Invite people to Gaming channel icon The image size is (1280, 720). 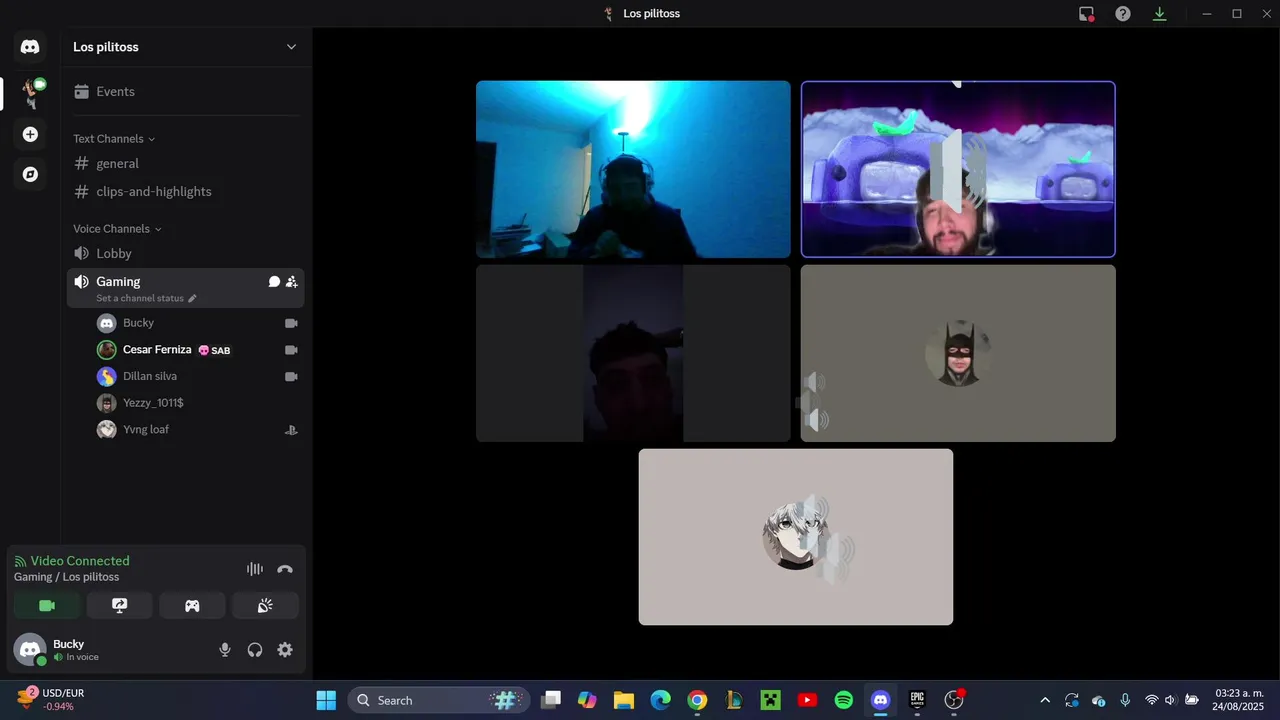click(291, 282)
